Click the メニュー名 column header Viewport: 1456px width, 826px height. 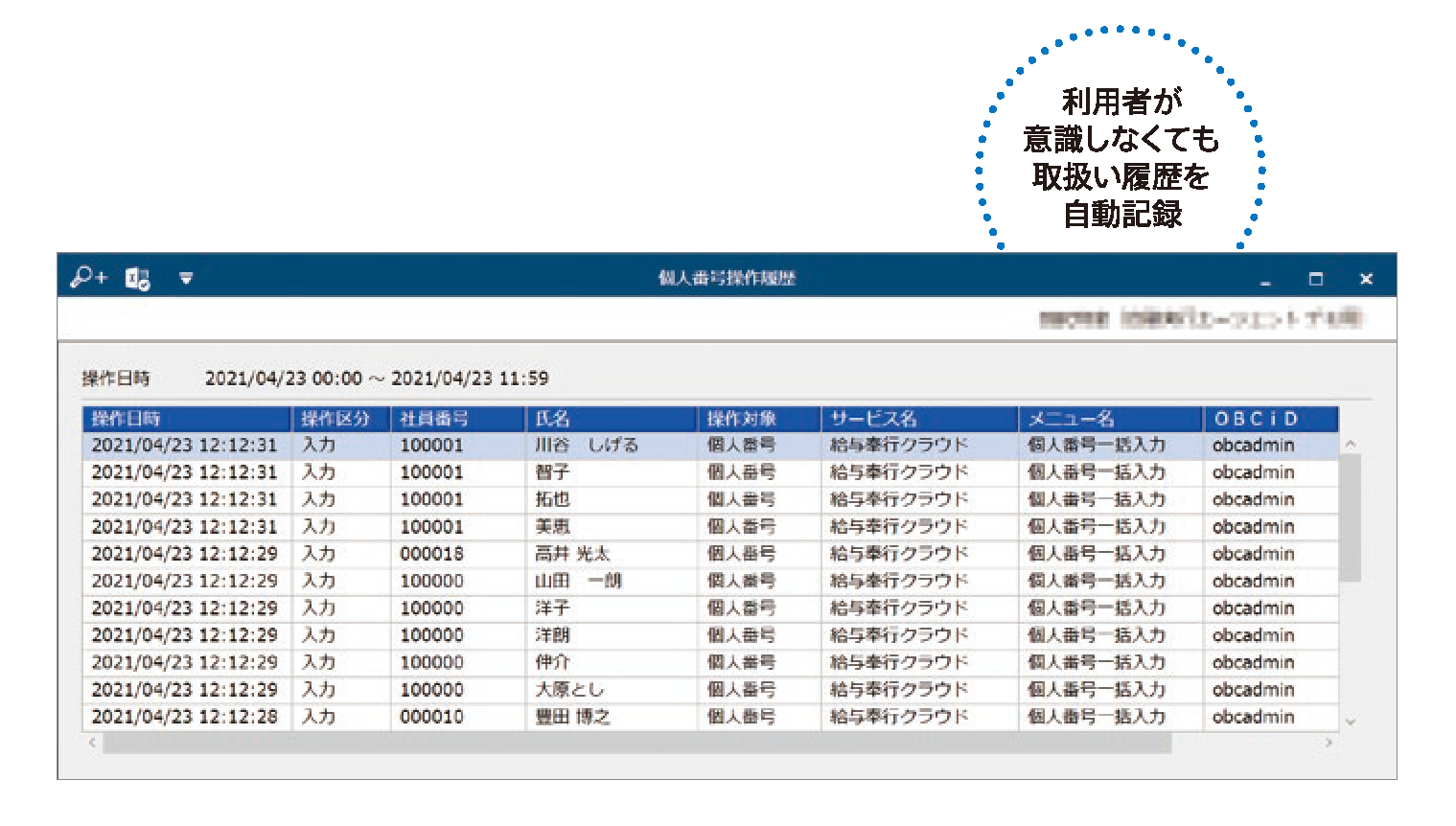1110,419
